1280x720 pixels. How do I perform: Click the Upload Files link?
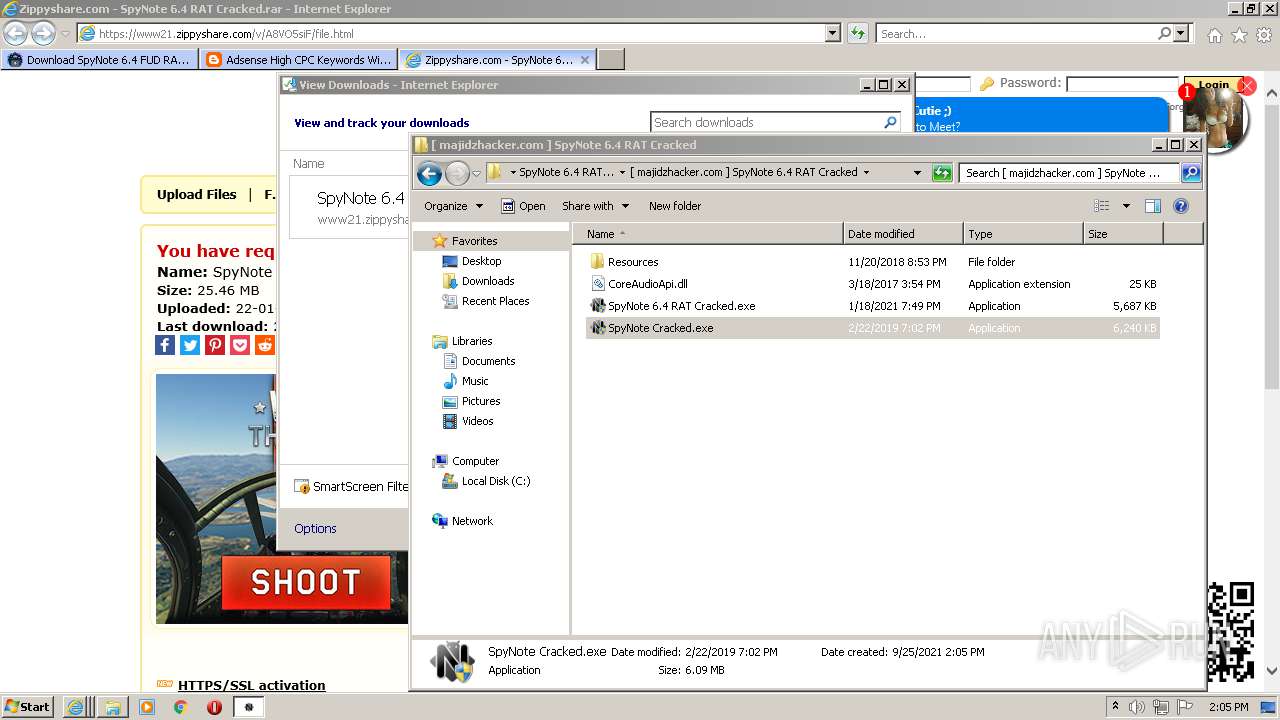coord(197,195)
